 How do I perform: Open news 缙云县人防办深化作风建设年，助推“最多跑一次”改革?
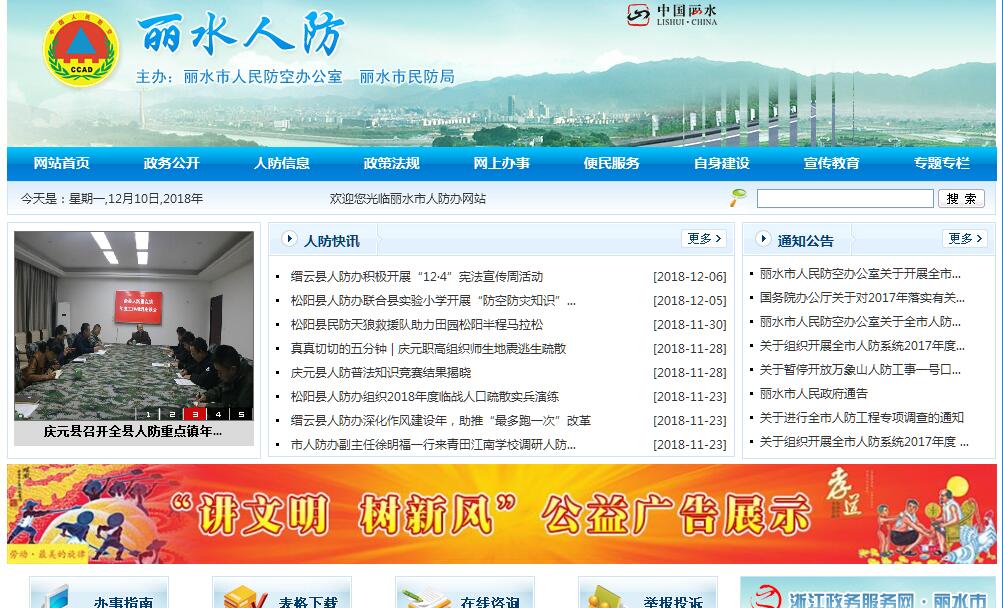pyautogui.click(x=441, y=420)
